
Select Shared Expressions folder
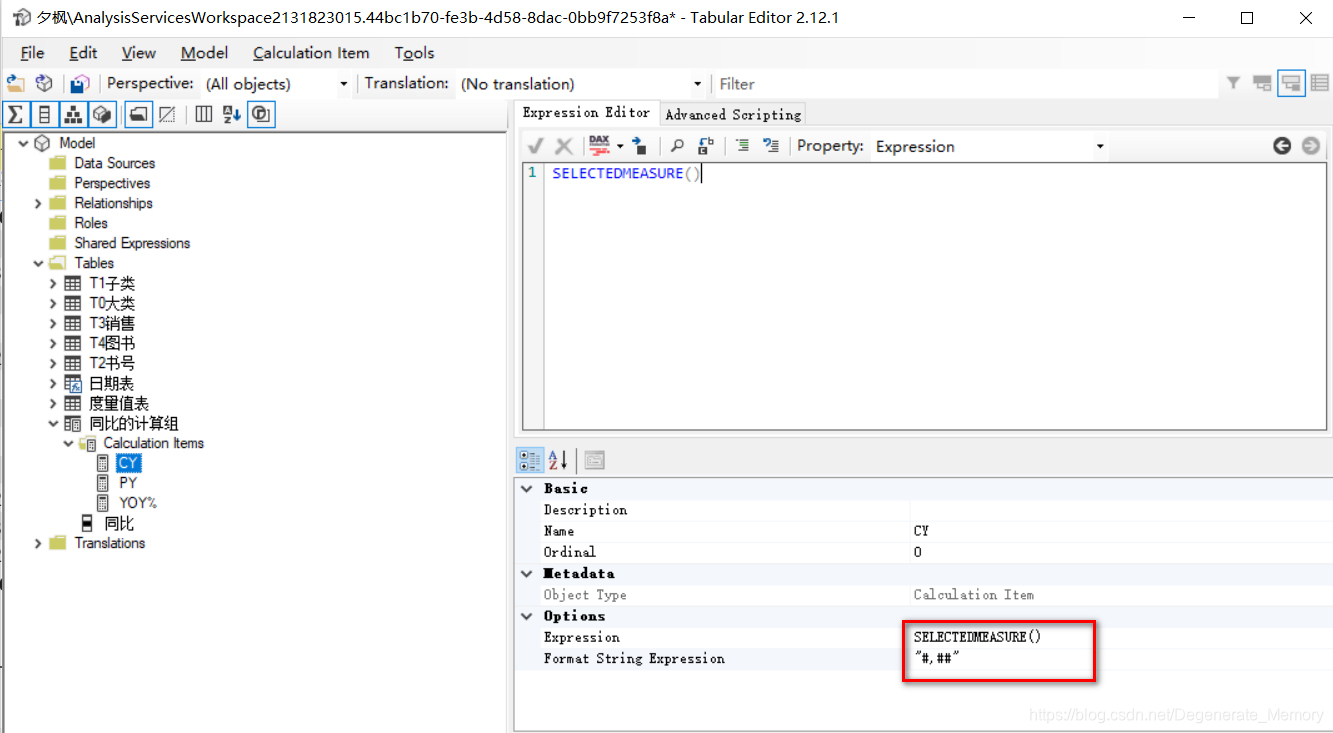pos(132,243)
